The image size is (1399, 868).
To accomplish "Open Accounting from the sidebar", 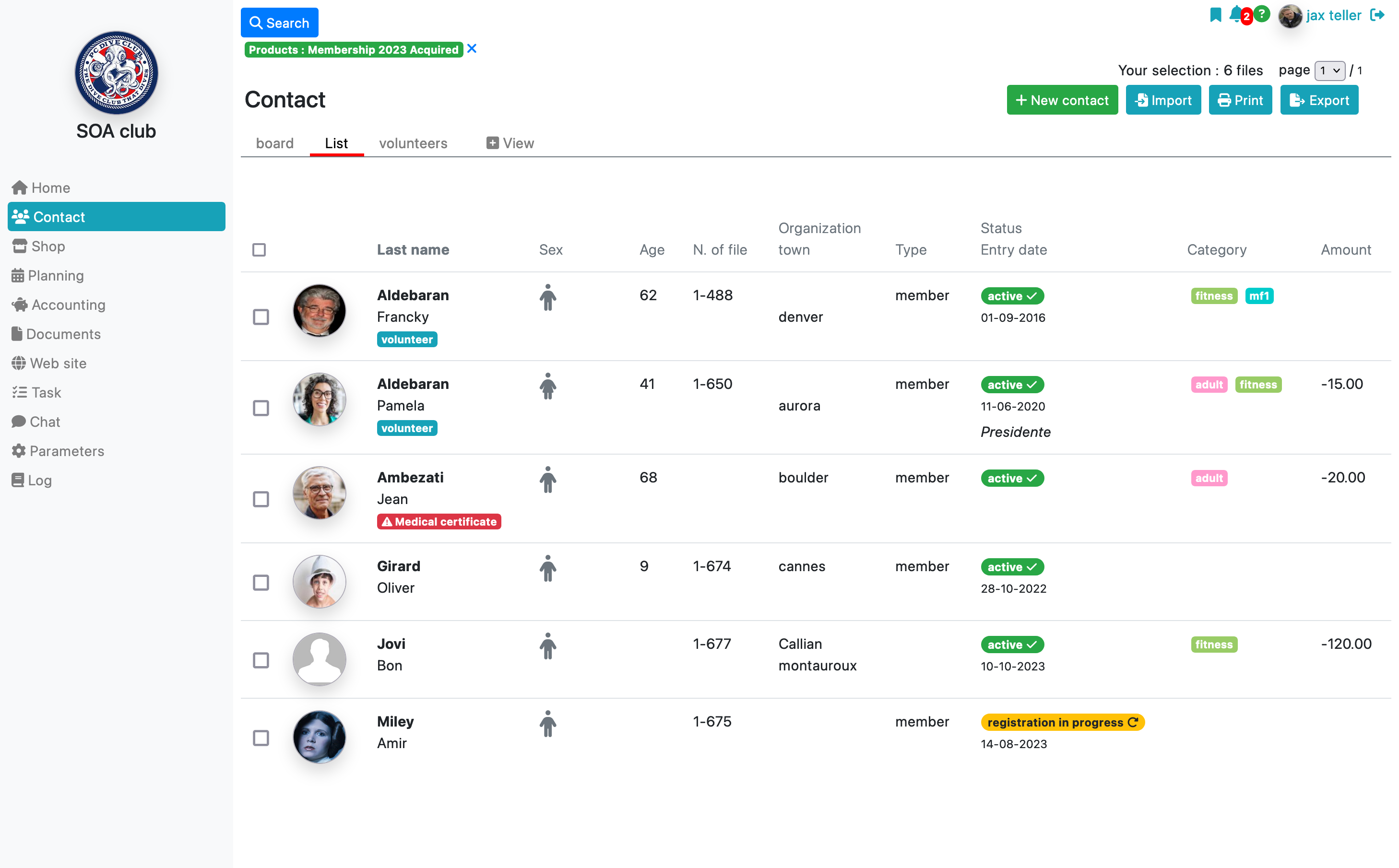I will tap(68, 305).
